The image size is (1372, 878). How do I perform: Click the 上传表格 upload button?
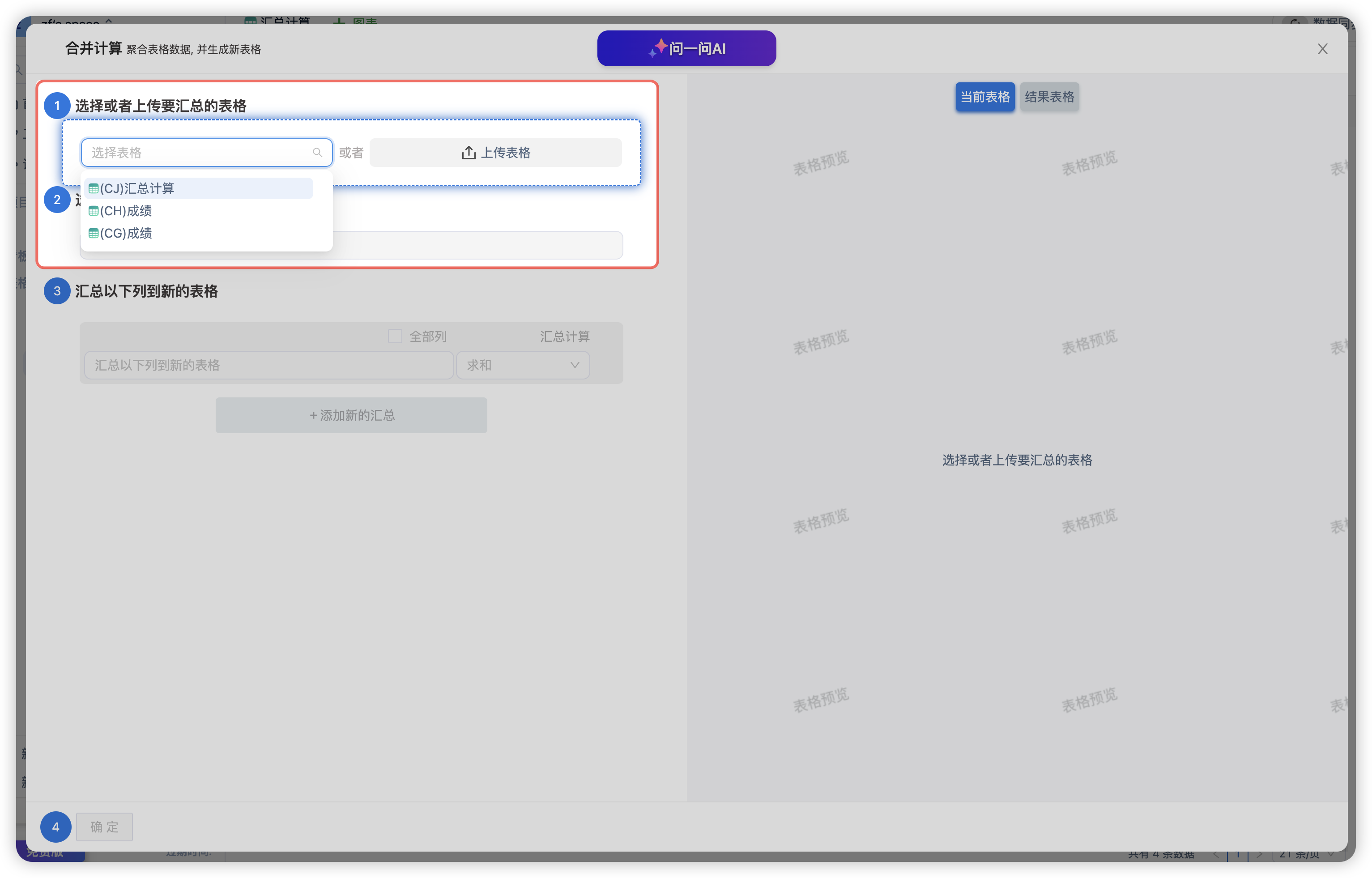click(495, 152)
